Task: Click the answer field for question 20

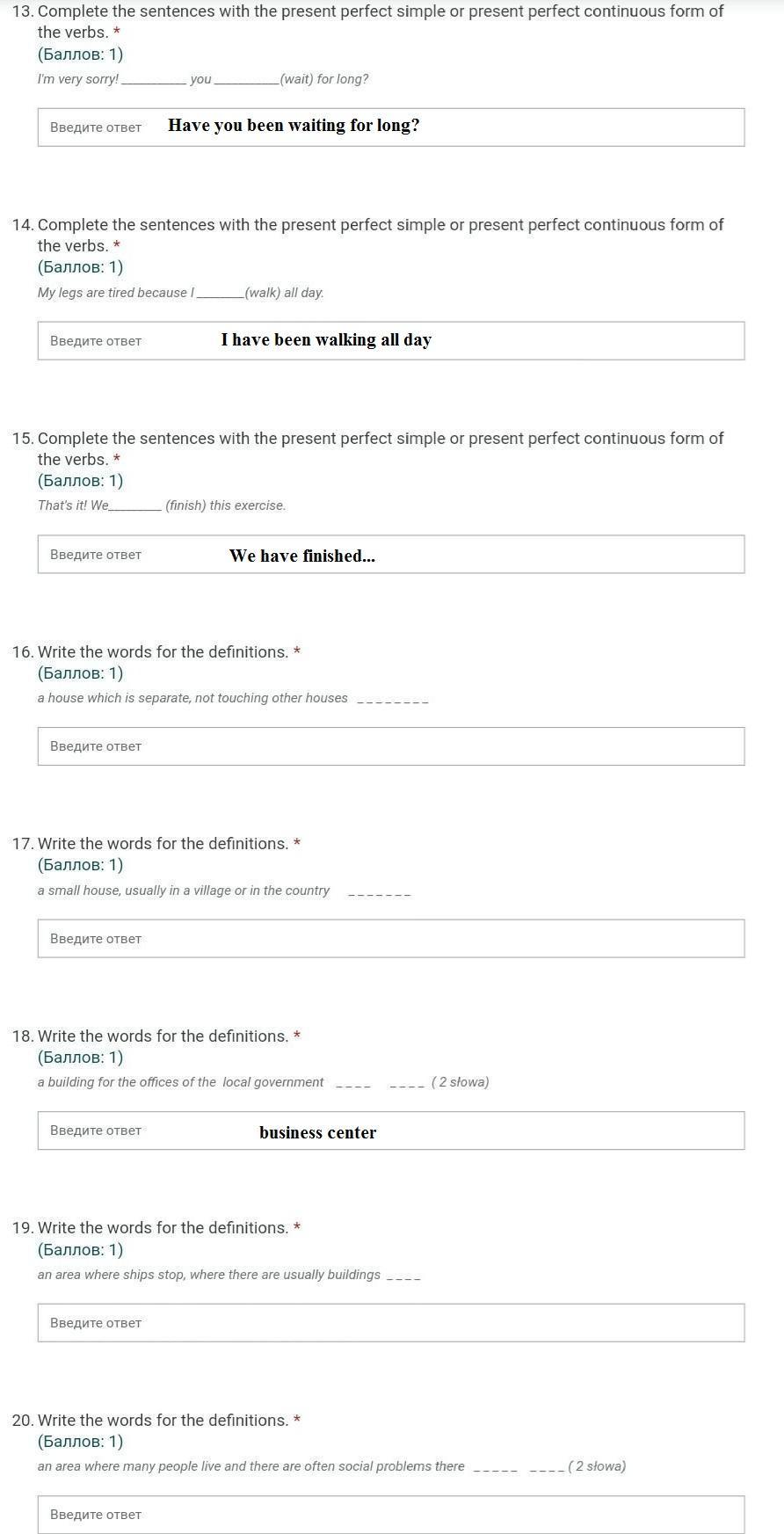Action: [391, 1515]
